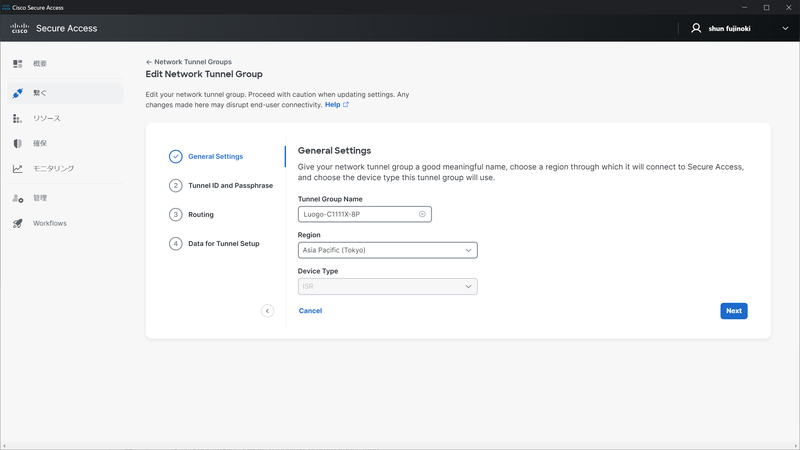The image size is (800, 450).
Task: Click the back arrow beside Network Tunnel Groups
Action: point(149,62)
